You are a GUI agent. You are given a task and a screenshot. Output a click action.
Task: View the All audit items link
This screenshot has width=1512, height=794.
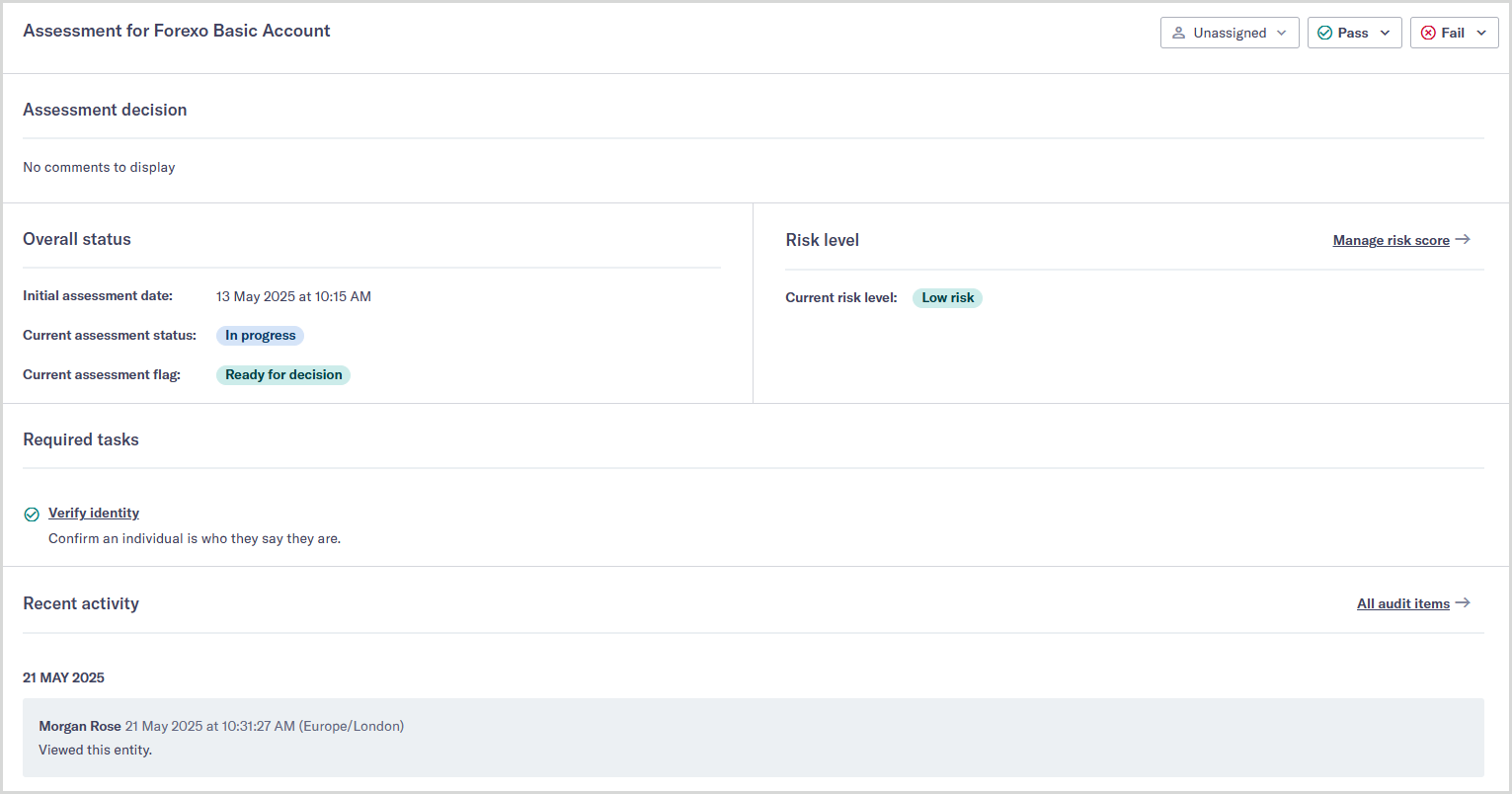pos(1402,603)
